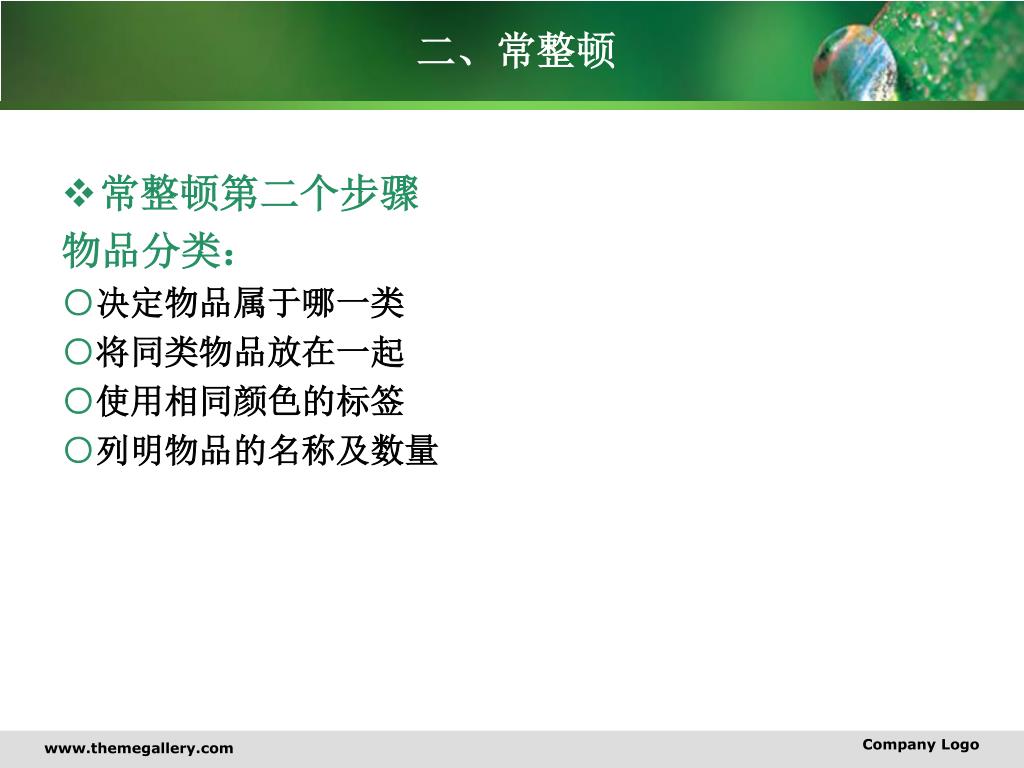Open the www.themegallery.com footer link
Image resolution: width=1024 pixels, height=768 pixels.
tap(138, 748)
